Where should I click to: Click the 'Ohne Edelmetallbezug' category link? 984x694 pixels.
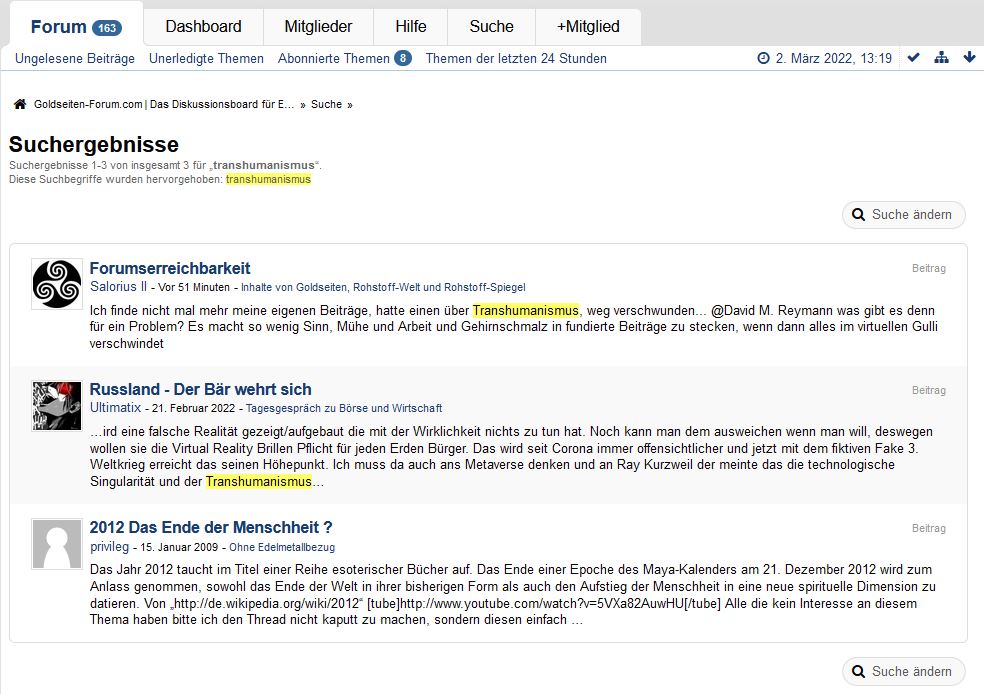point(282,547)
